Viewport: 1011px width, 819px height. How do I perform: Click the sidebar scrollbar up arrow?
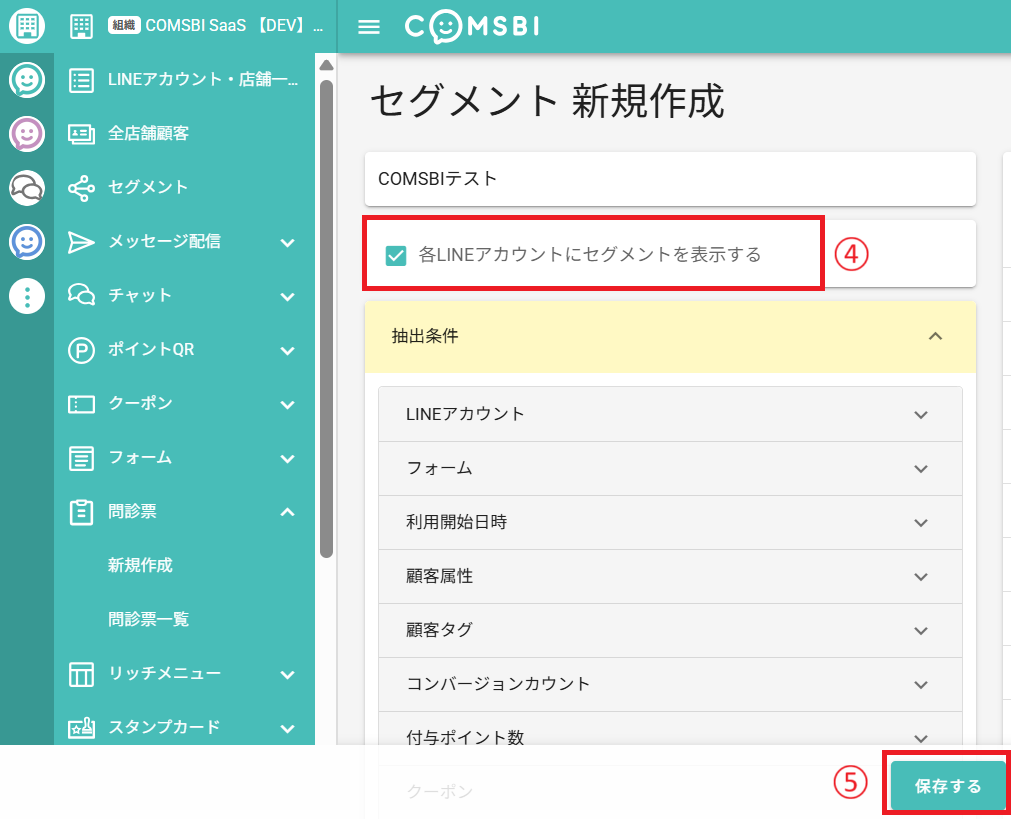click(326, 65)
